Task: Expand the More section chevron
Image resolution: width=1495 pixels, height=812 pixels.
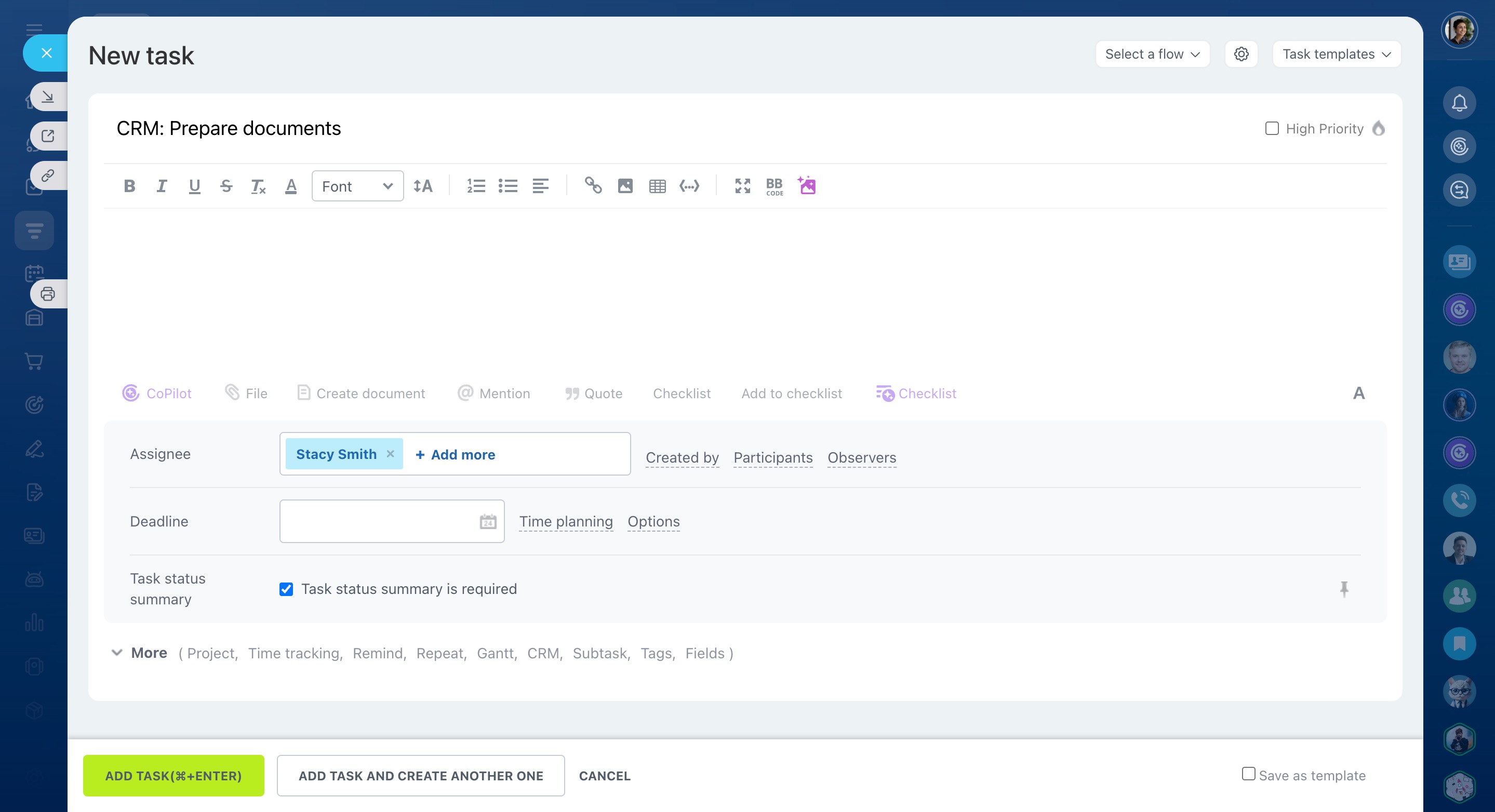Action: click(x=117, y=653)
